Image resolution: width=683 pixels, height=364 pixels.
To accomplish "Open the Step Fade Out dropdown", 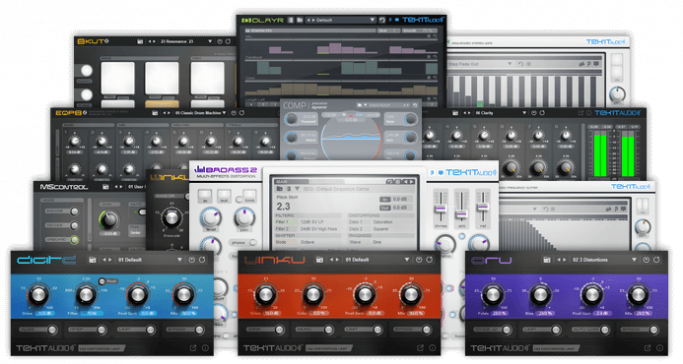I will [510, 64].
